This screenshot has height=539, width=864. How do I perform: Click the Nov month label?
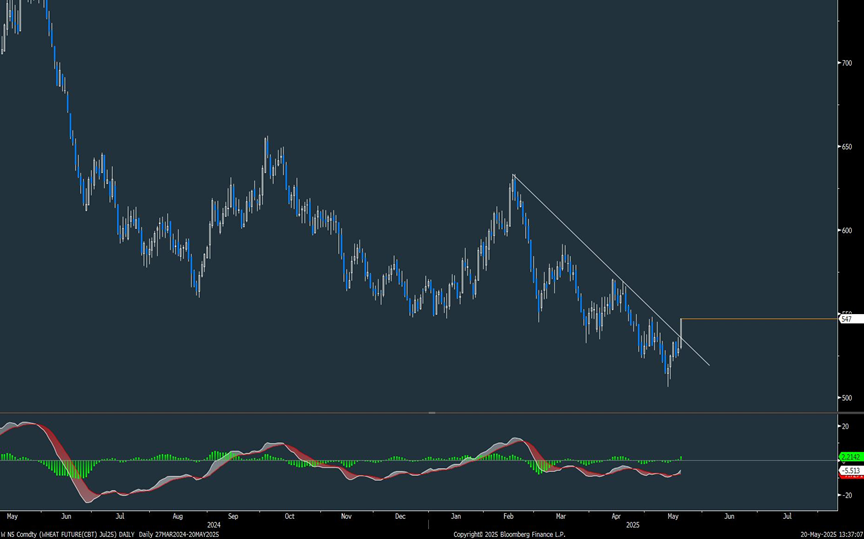[346, 516]
